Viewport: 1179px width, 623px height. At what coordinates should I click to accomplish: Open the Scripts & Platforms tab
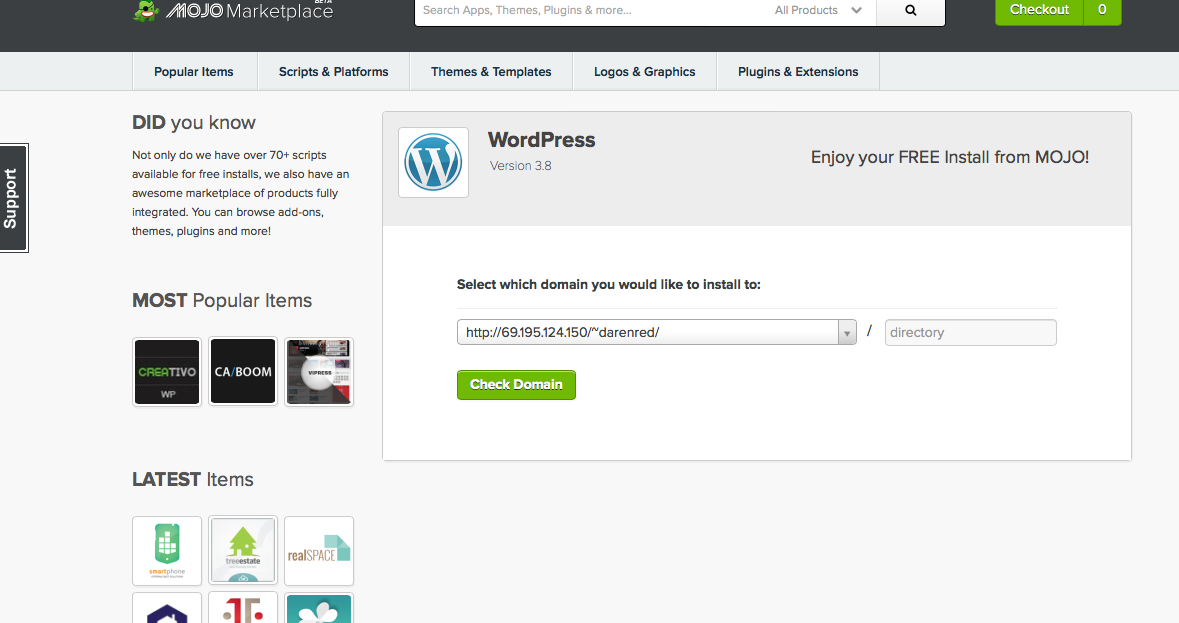pyautogui.click(x=333, y=71)
